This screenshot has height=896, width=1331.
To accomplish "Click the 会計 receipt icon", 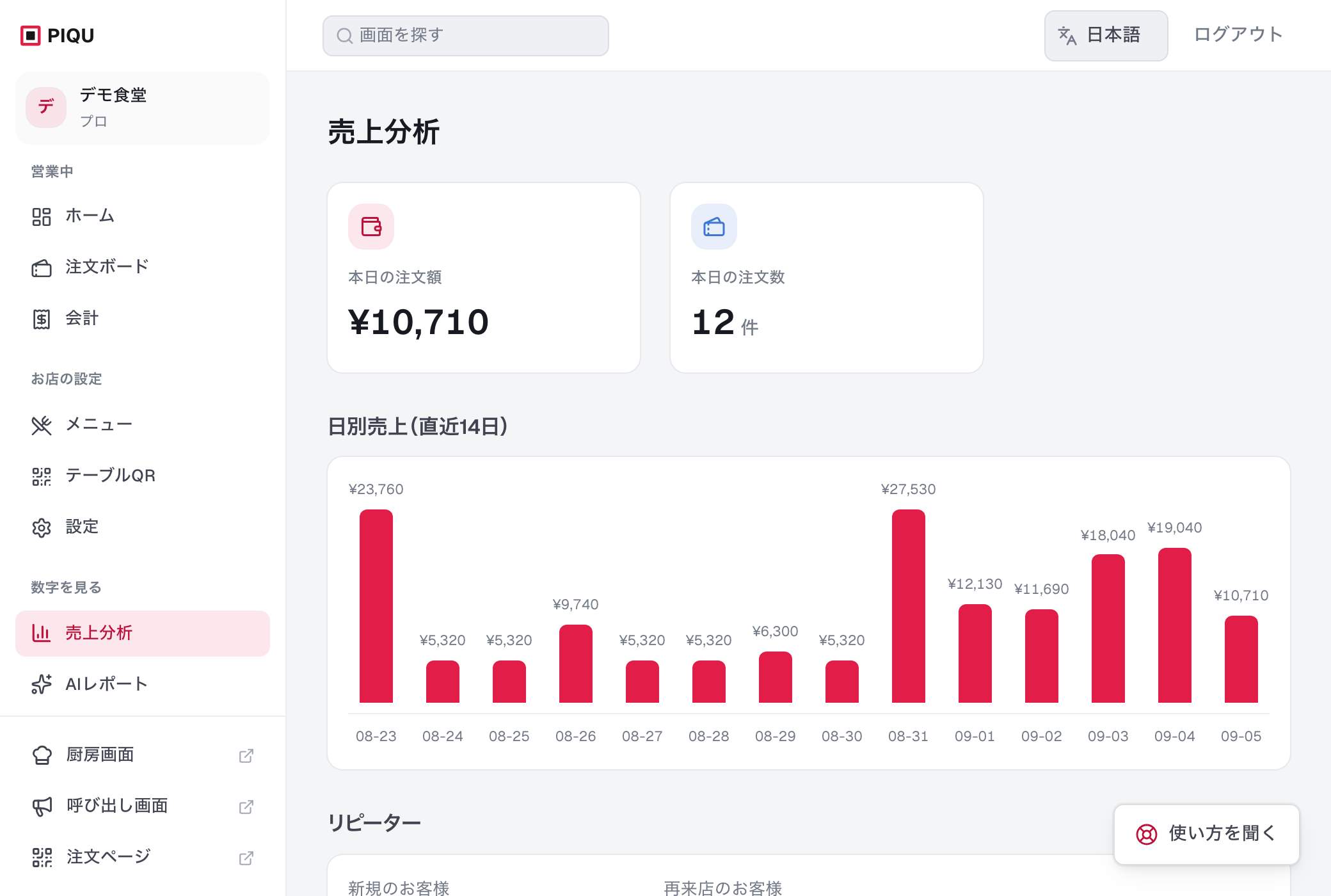I will 42,319.
